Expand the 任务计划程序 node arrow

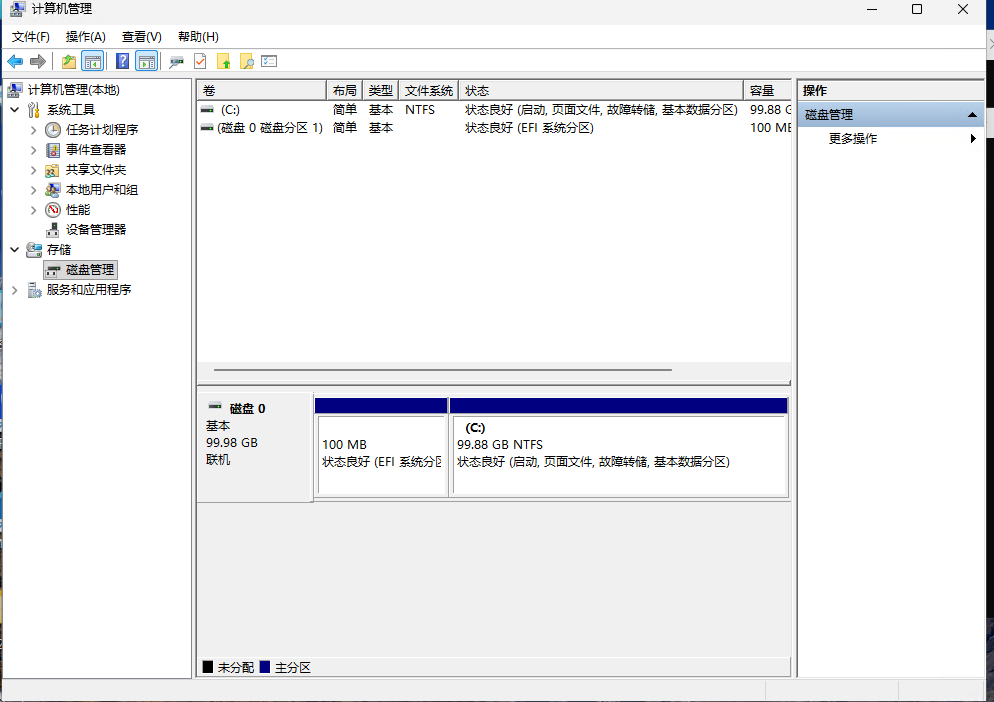[33, 130]
